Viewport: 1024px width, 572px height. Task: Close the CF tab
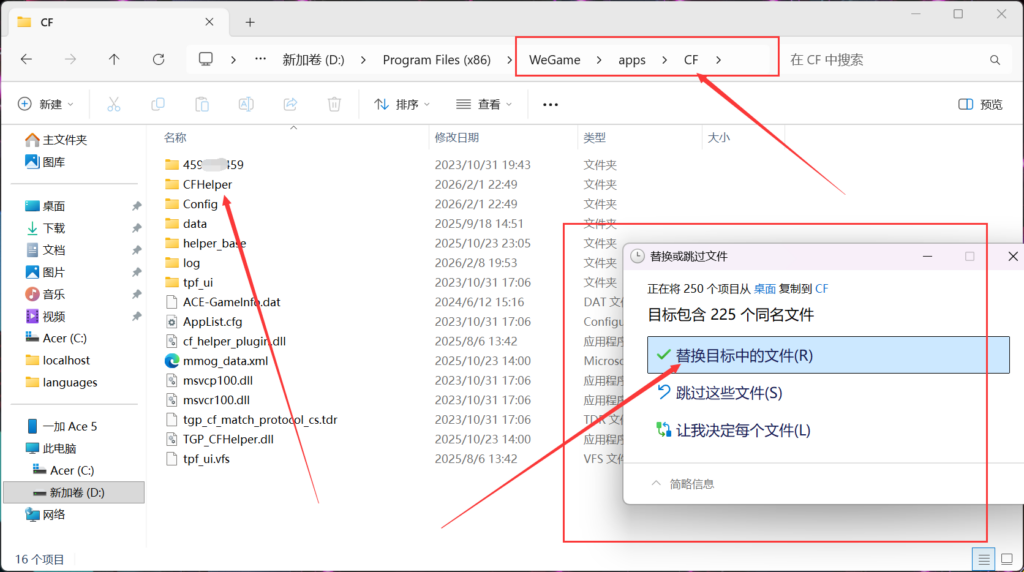coord(209,22)
